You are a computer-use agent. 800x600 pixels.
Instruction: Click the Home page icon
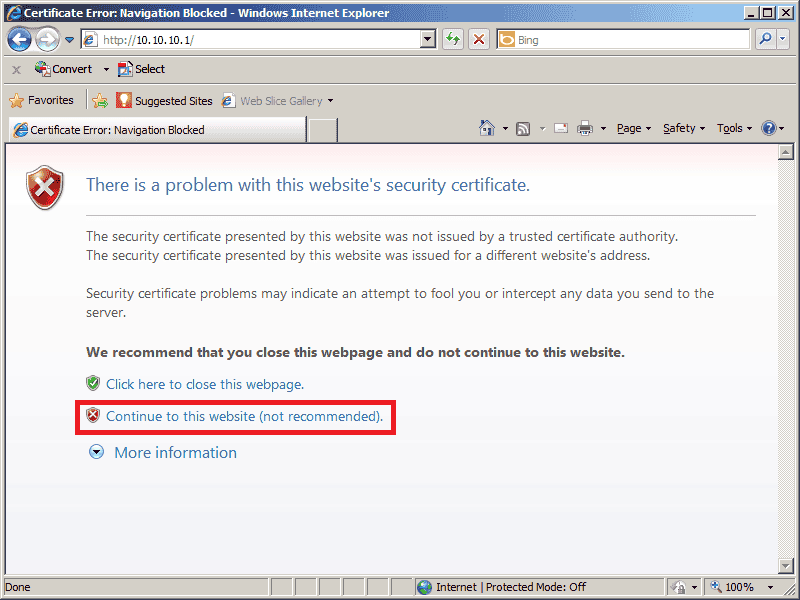pos(487,128)
